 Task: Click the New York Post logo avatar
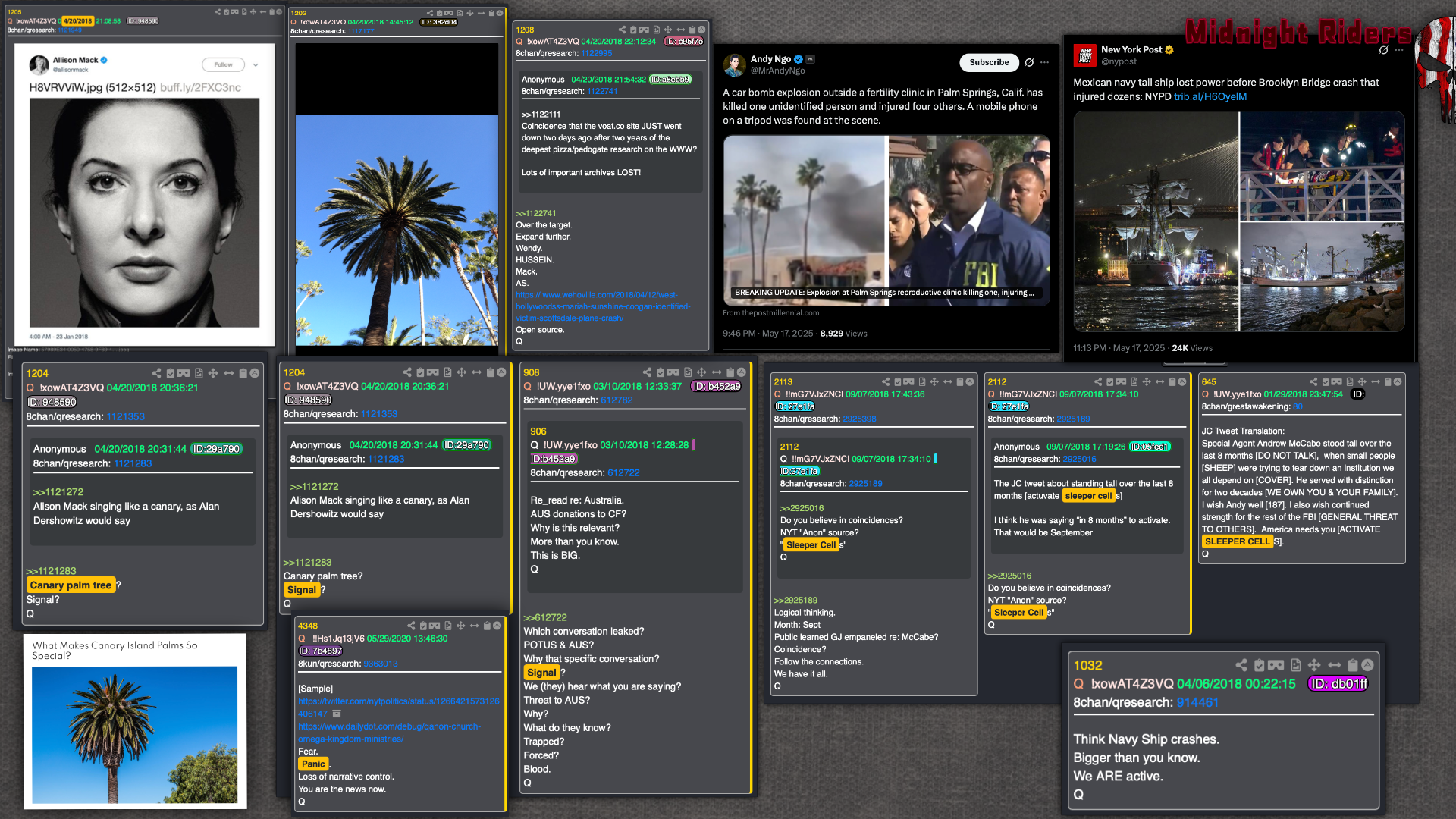(1084, 55)
